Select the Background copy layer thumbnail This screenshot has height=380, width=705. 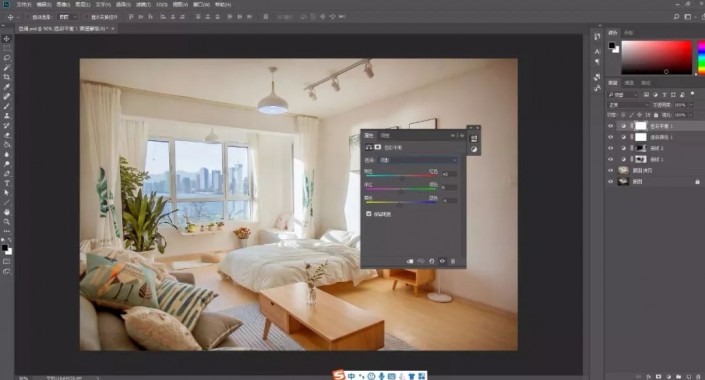click(x=623, y=170)
